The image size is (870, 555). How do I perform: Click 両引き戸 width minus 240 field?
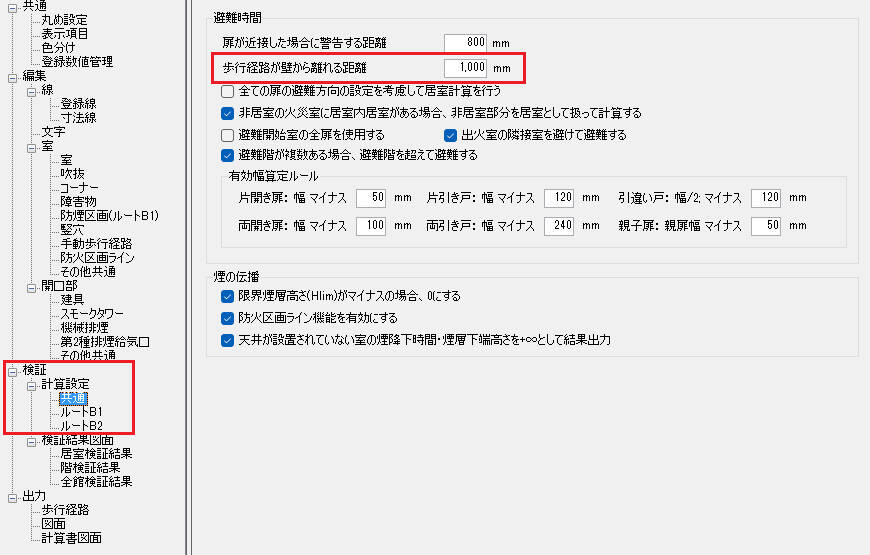pos(559,225)
